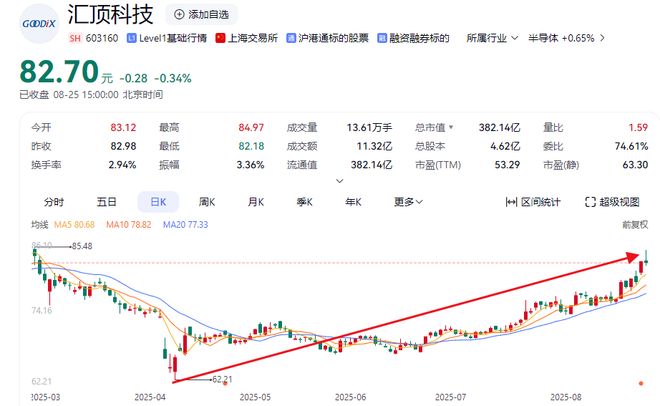
Task: Click the 市盈(静) value 63.30
Action: coord(635,165)
